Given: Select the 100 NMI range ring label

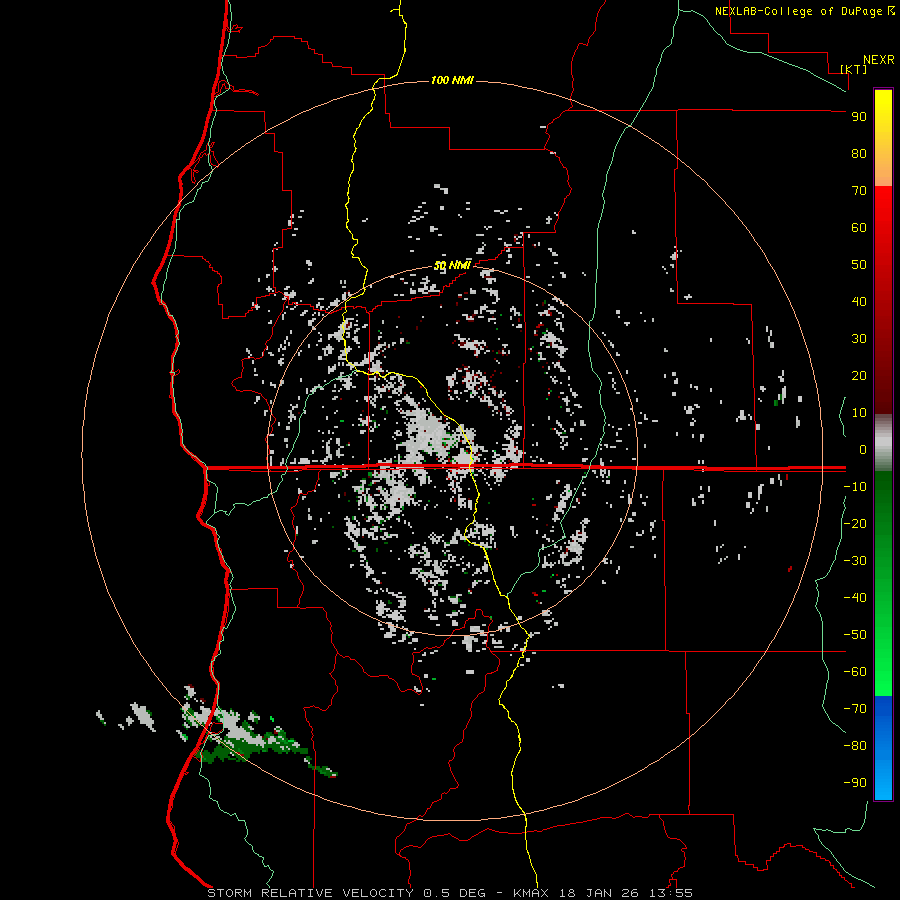Looking at the screenshot, I should (x=452, y=80).
